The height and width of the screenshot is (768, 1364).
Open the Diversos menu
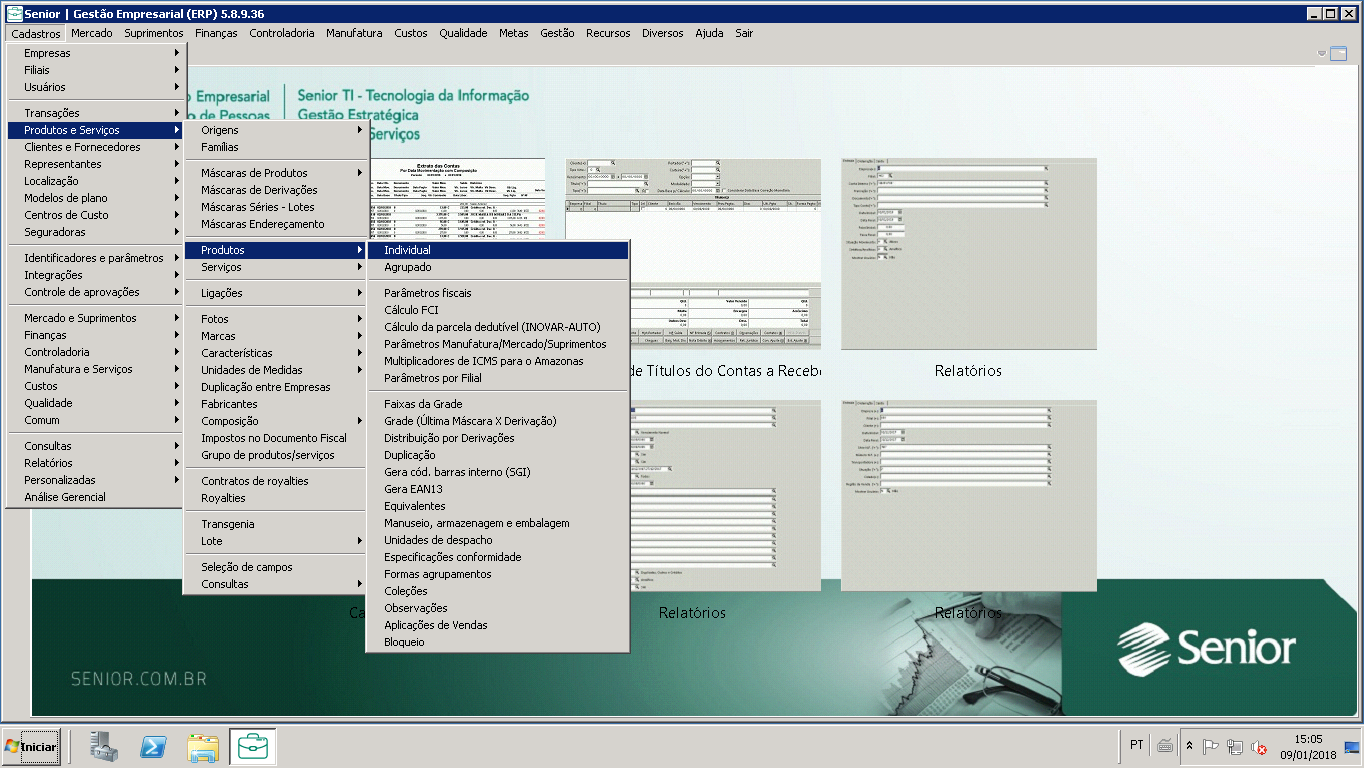(663, 33)
